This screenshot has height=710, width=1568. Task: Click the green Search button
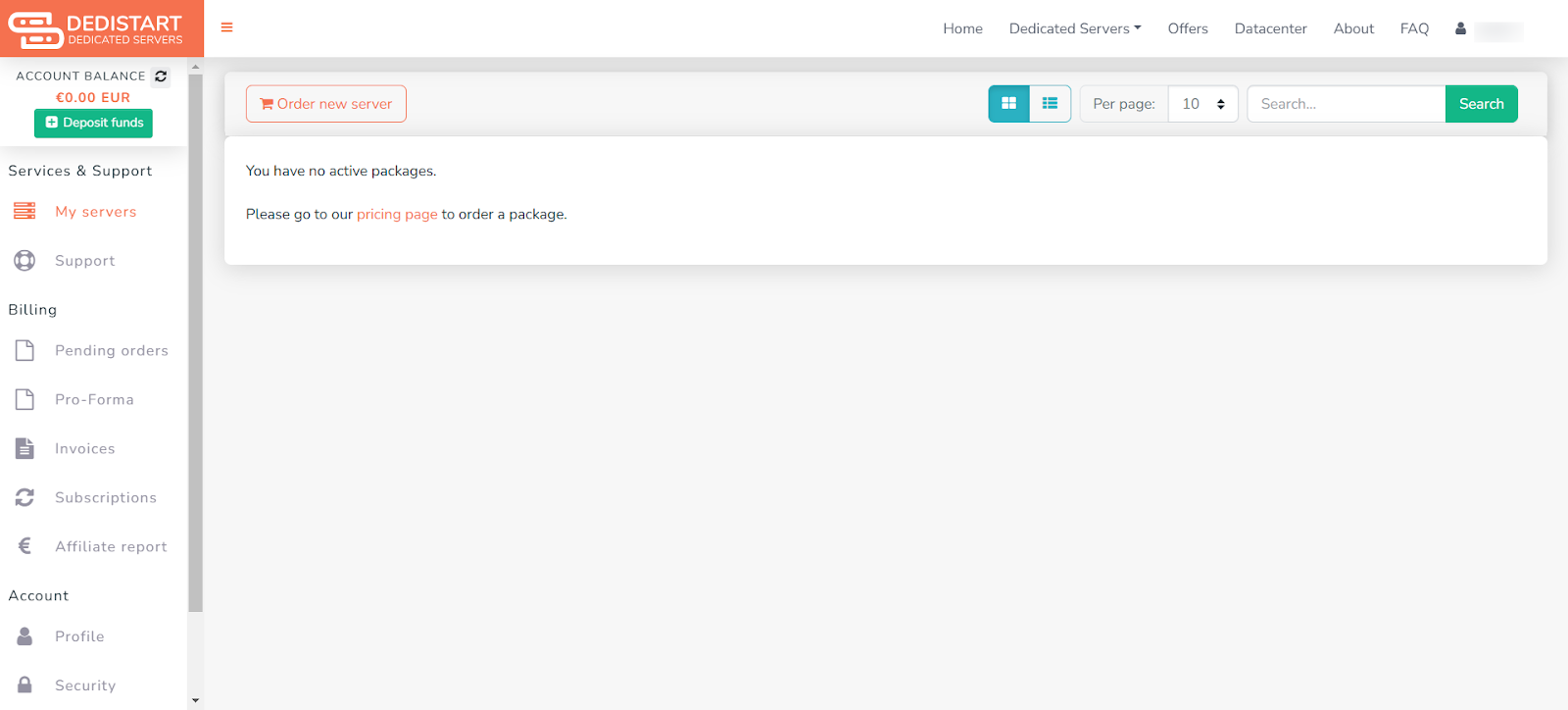click(1481, 104)
